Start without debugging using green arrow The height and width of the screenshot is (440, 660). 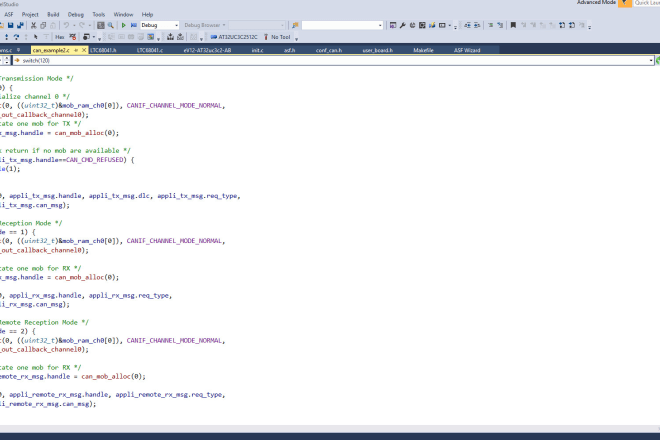pos(124,25)
